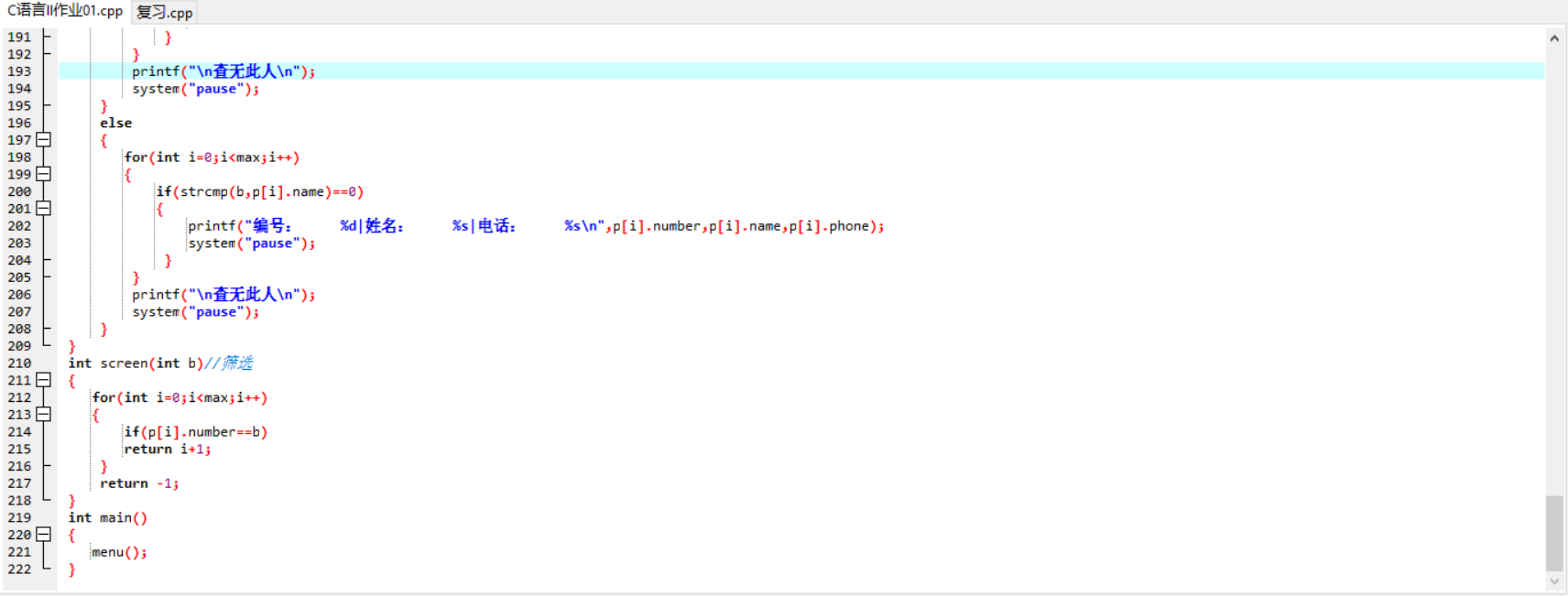Click the //筛选 comment
The image size is (1568, 596).
pos(229,363)
